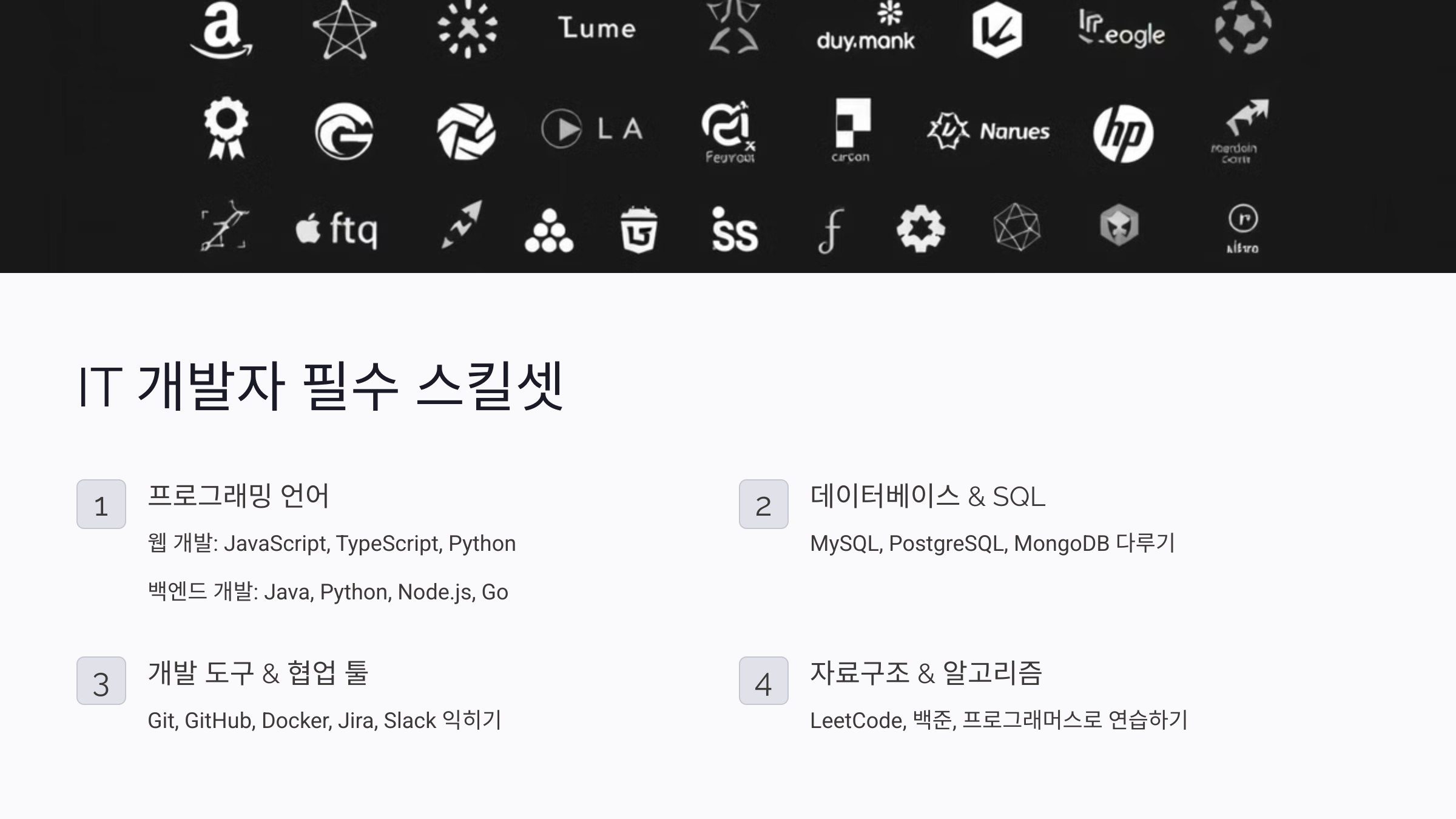Select the '데이터베이스 & SQL' heading
Image resolution: width=1456 pixels, height=819 pixels.
[x=928, y=496]
